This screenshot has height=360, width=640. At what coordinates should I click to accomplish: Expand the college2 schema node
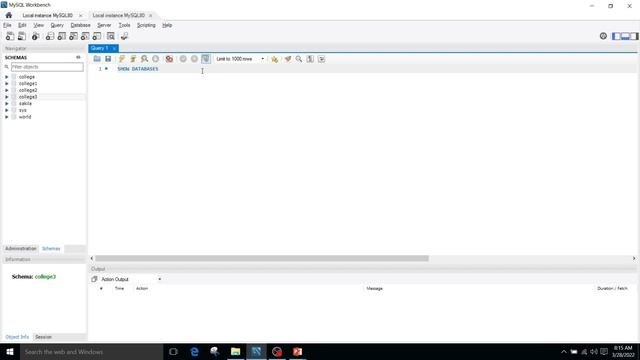[7, 90]
